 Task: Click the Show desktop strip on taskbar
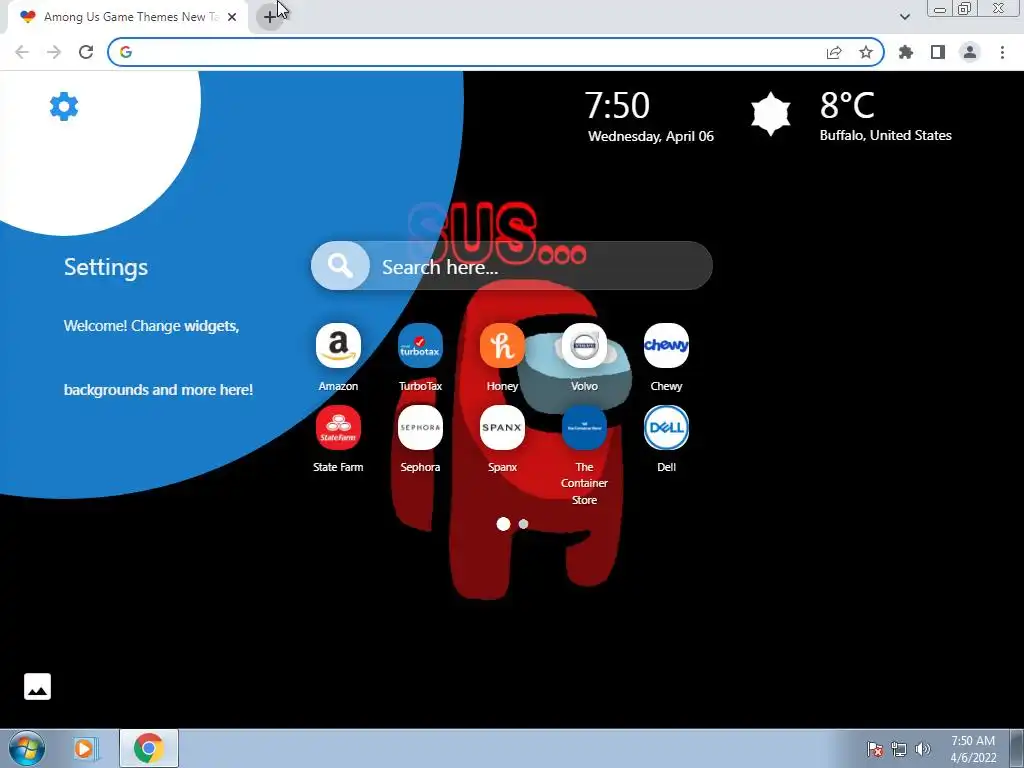[1017, 748]
